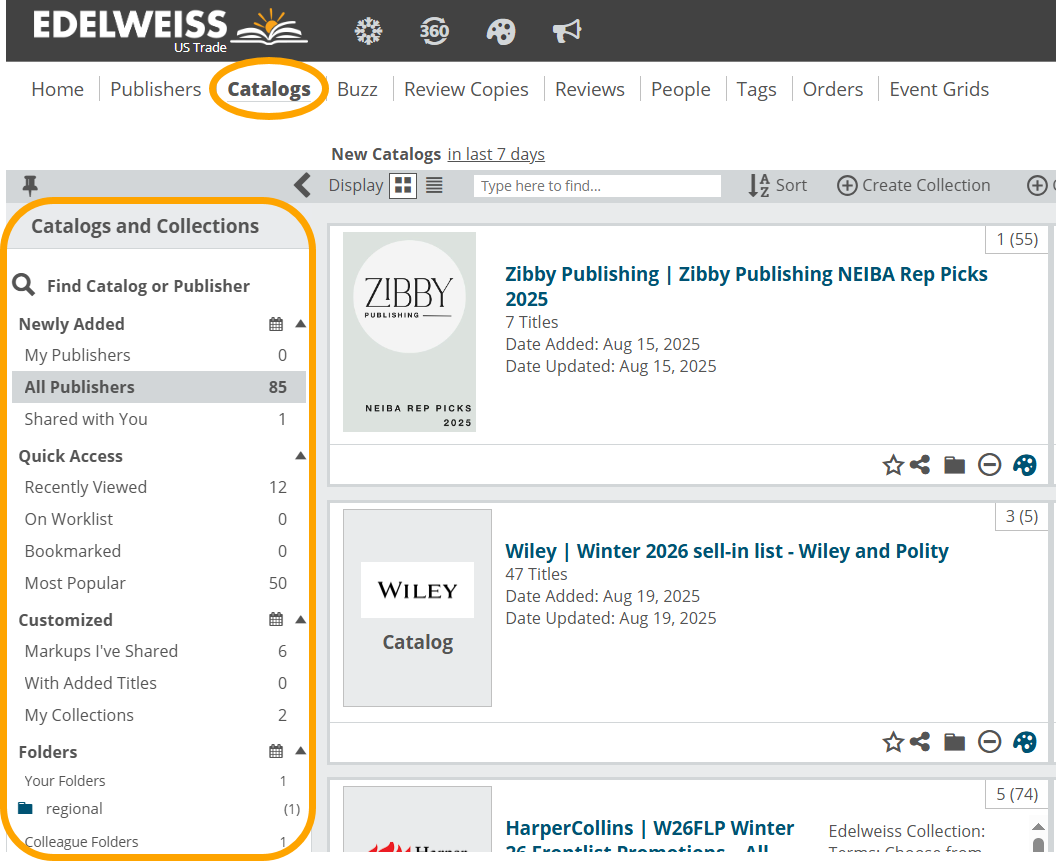
Task: Open the Event Grids tab
Action: pyautogui.click(x=939, y=89)
